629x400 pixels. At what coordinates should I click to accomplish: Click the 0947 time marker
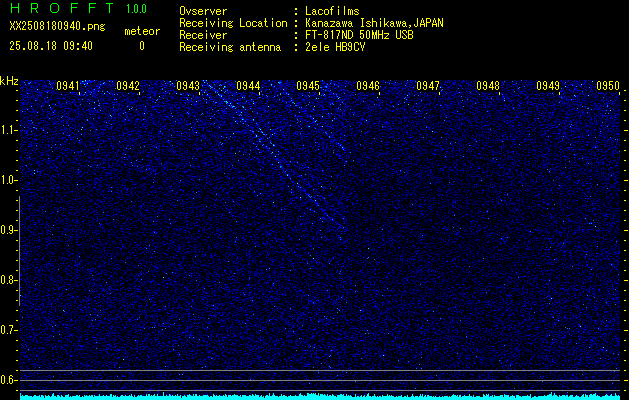[428, 86]
